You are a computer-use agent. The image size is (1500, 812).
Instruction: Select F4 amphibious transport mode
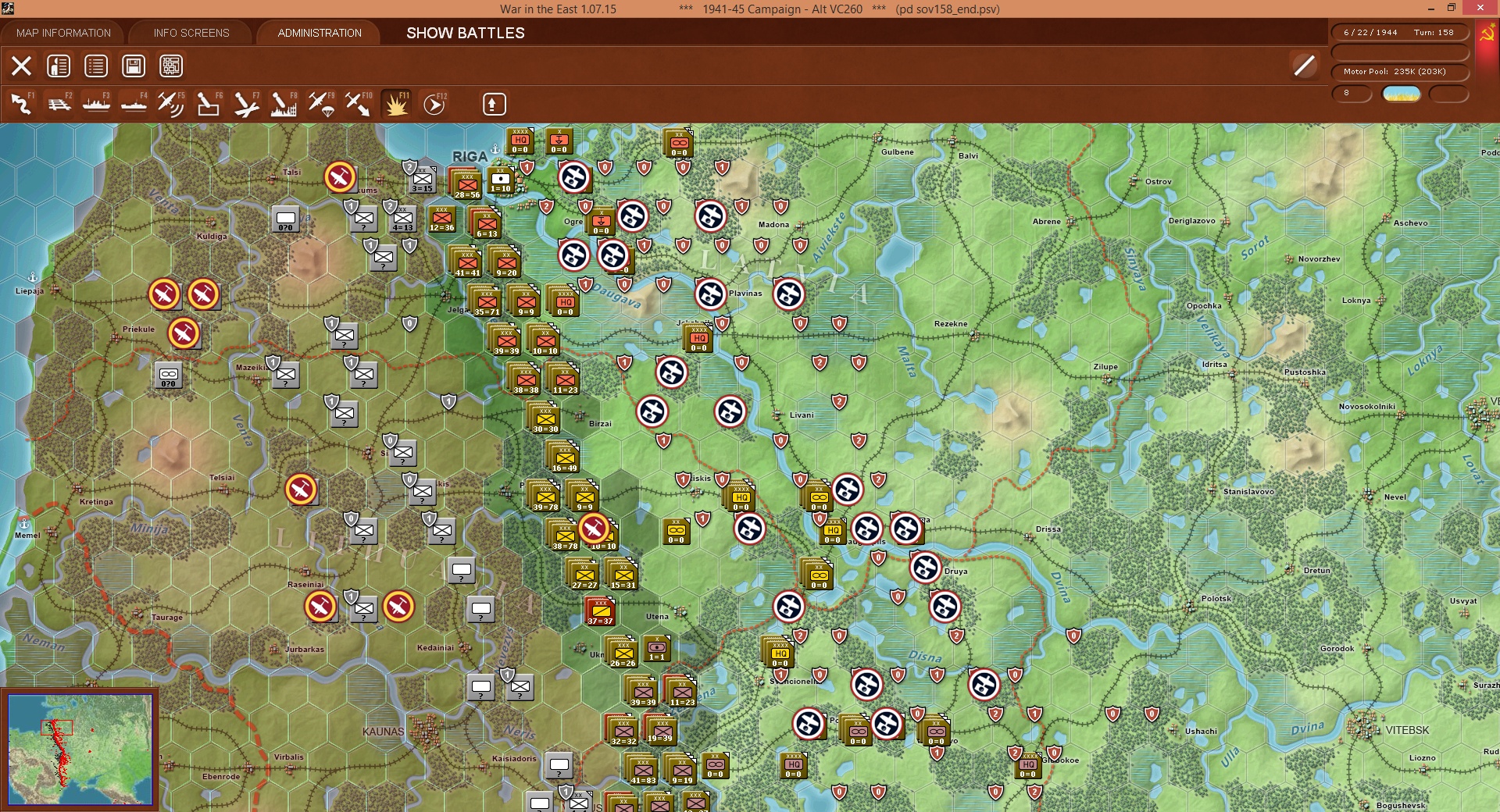[134, 104]
